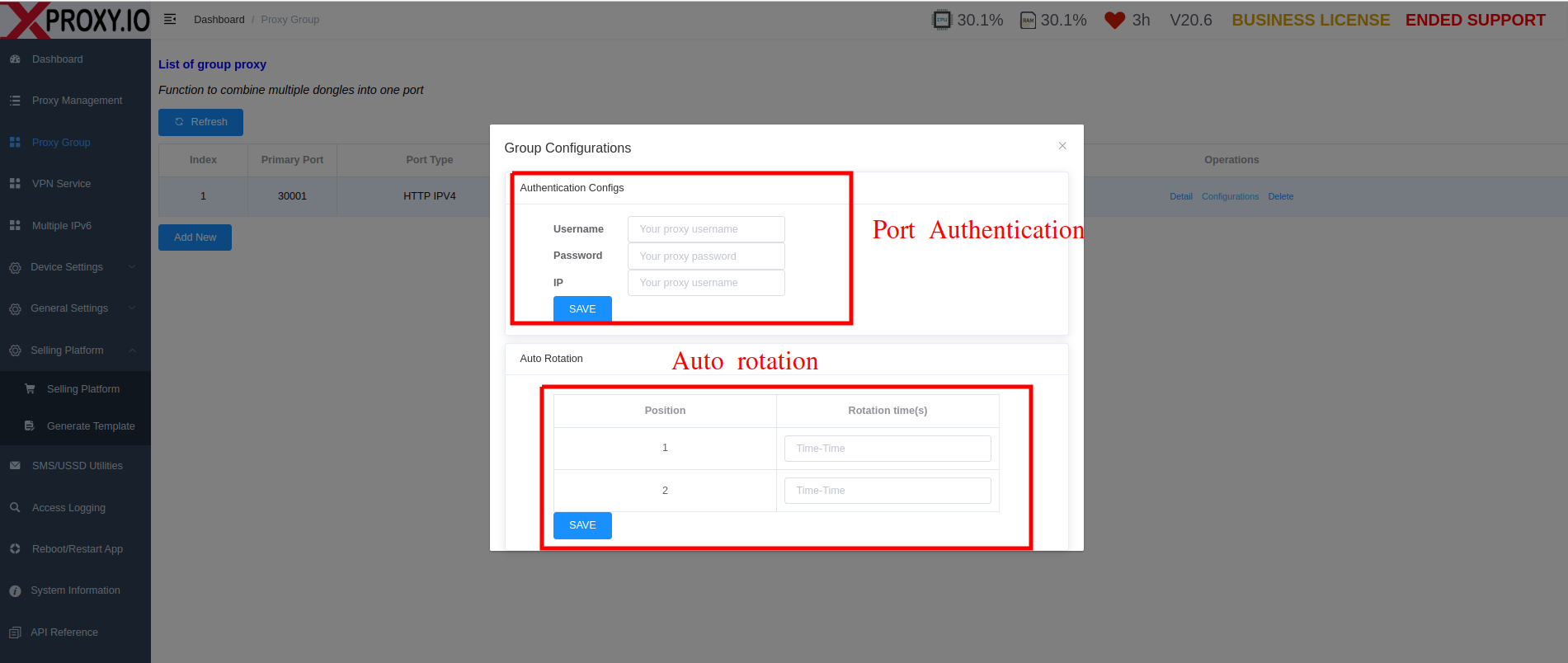Save the Auto Rotation settings
Image resolution: width=1568 pixels, height=663 pixels.
tap(582, 525)
